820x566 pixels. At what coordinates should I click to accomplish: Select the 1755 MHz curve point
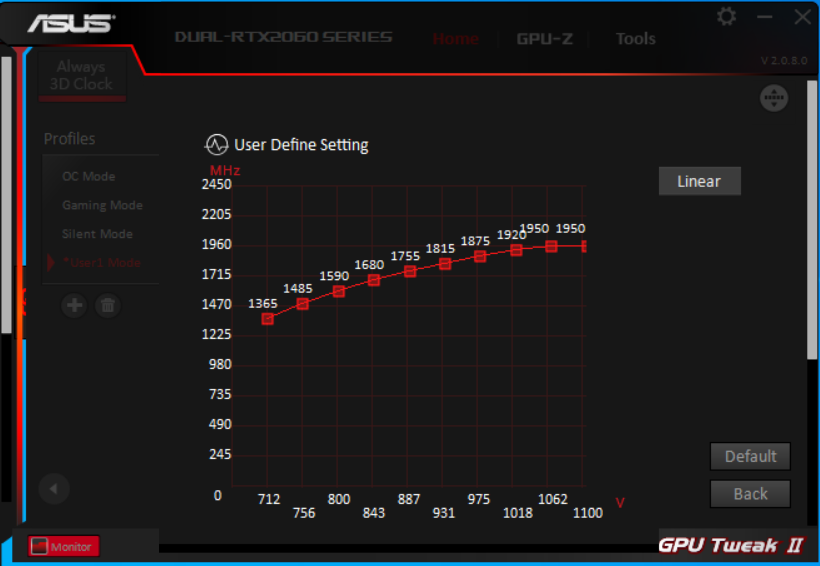[410, 271]
